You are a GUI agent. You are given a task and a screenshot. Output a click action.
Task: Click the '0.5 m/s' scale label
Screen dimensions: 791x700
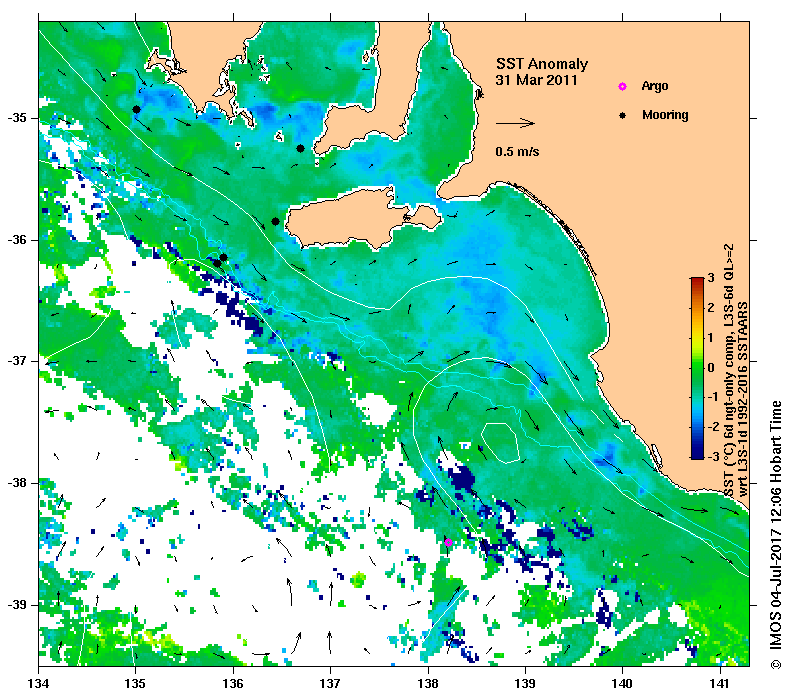tap(517, 151)
